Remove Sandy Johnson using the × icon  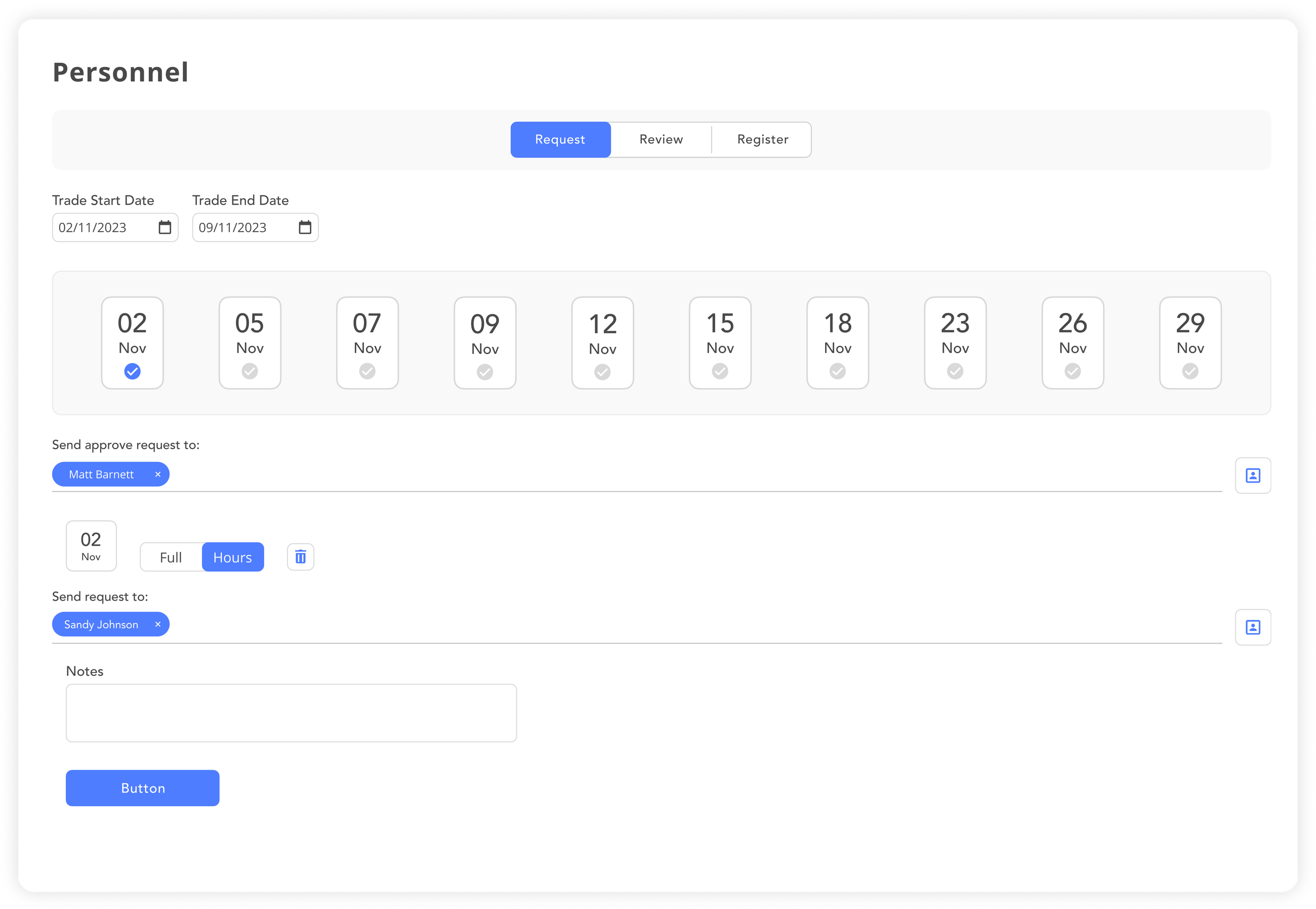pos(158,624)
